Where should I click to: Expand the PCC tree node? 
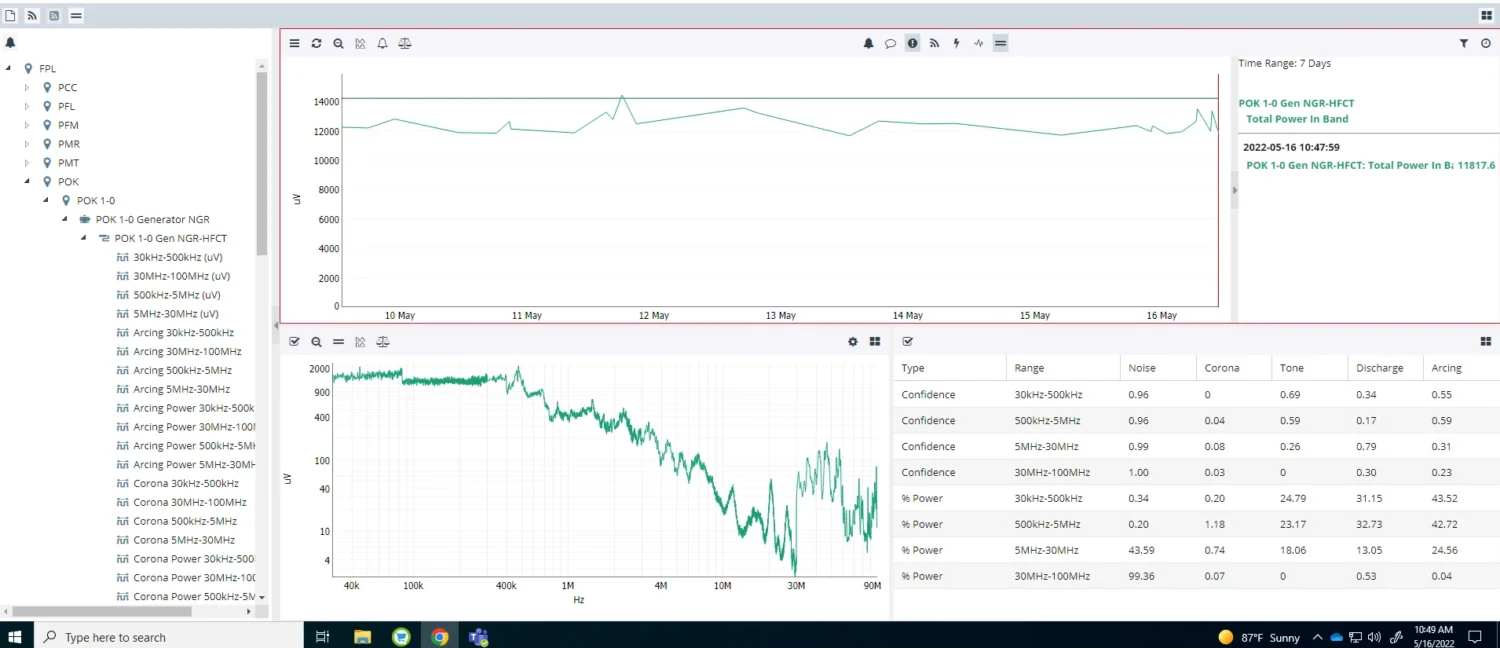click(x=28, y=88)
